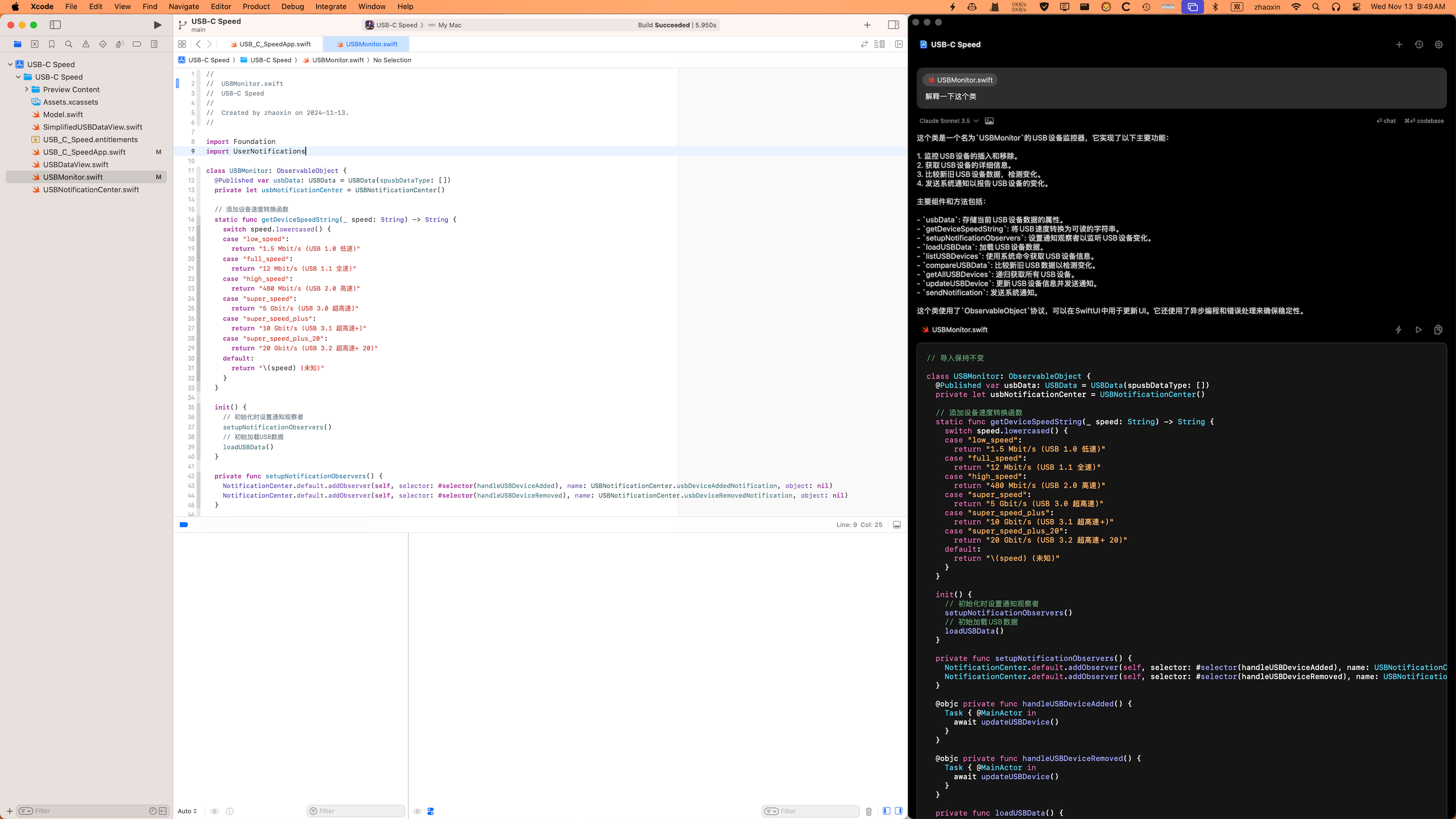Screen dimensions: 1456x819
Task: Collapse the USB-C Speed group folder
Action: tap(18, 77)
